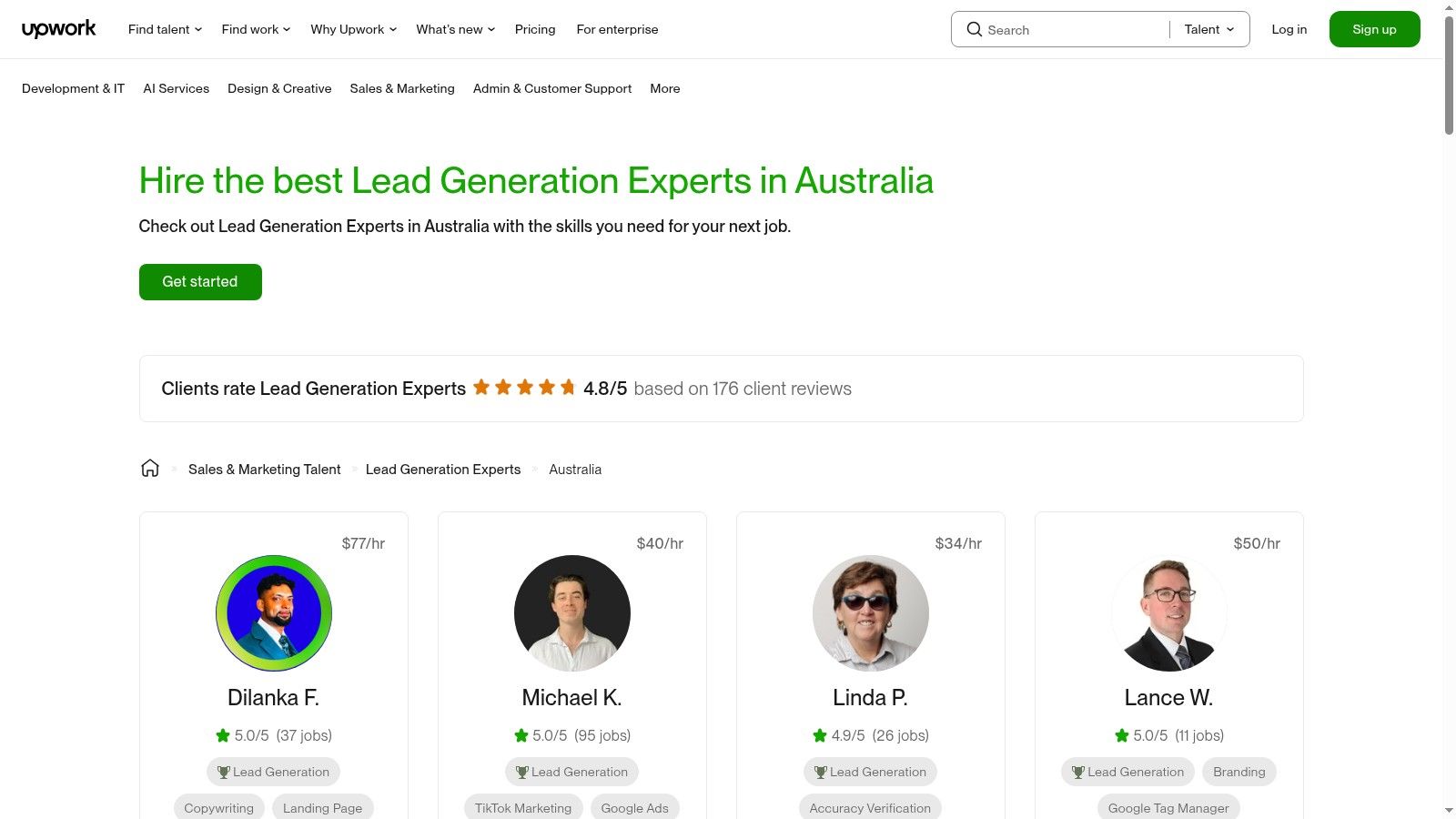
Task: Click the $40/hr rate text
Action: point(660,543)
